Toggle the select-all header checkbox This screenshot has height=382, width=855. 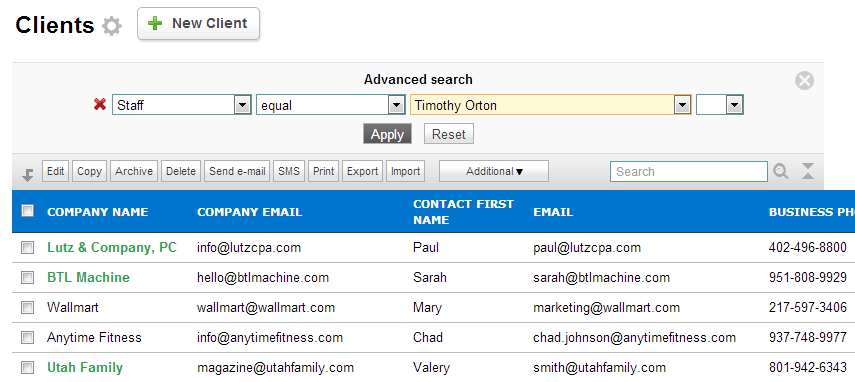tap(27, 210)
